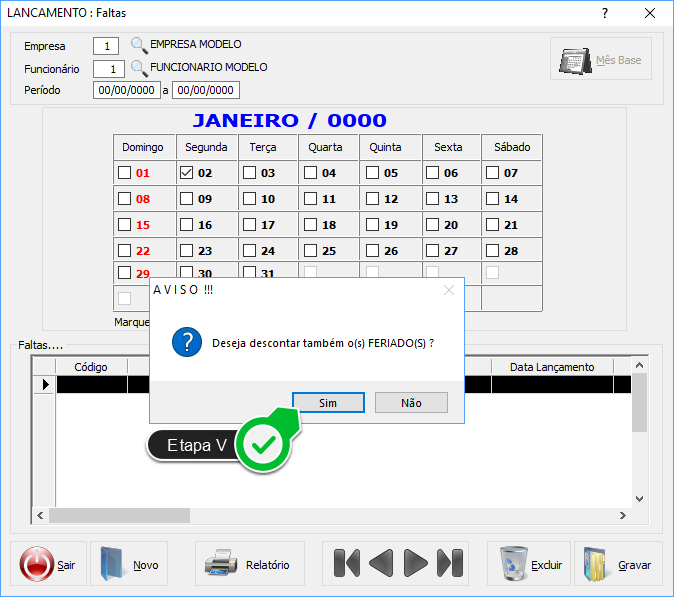The height and width of the screenshot is (597, 674).
Task: Click the Empresa search magnifier icon
Action: (x=139, y=45)
